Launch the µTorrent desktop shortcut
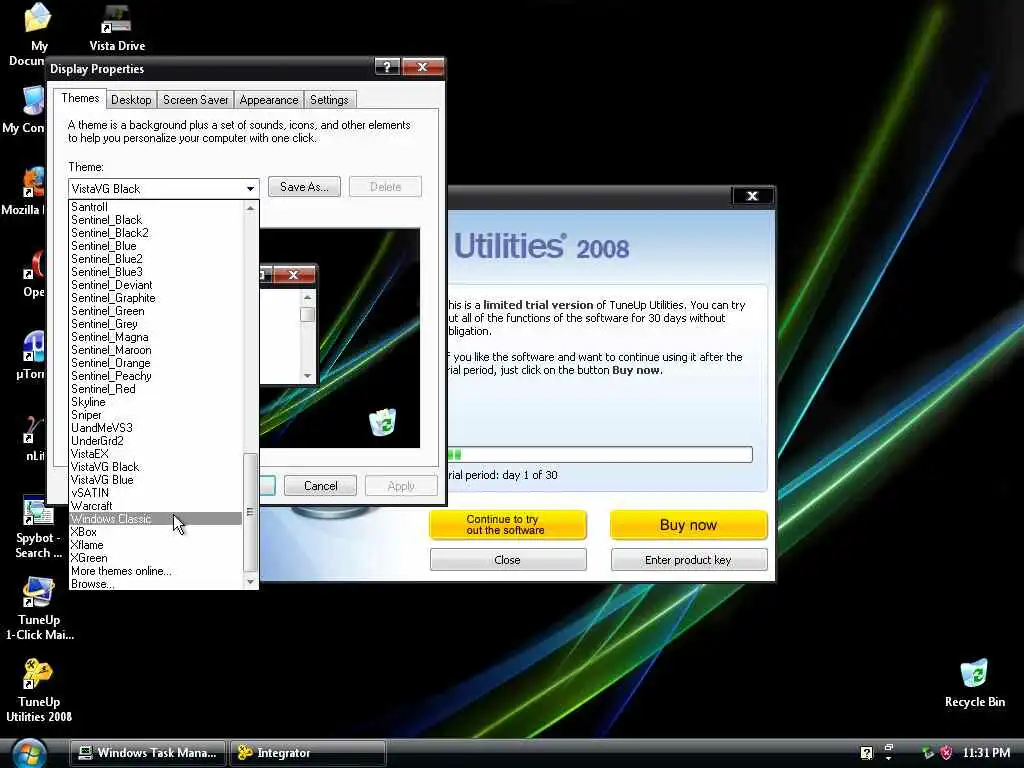 point(34,347)
